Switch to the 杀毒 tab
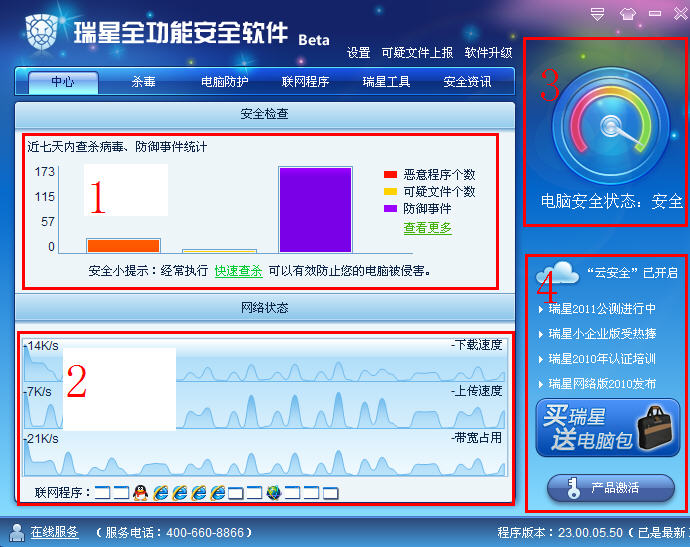The width and height of the screenshot is (690, 547). [143, 82]
